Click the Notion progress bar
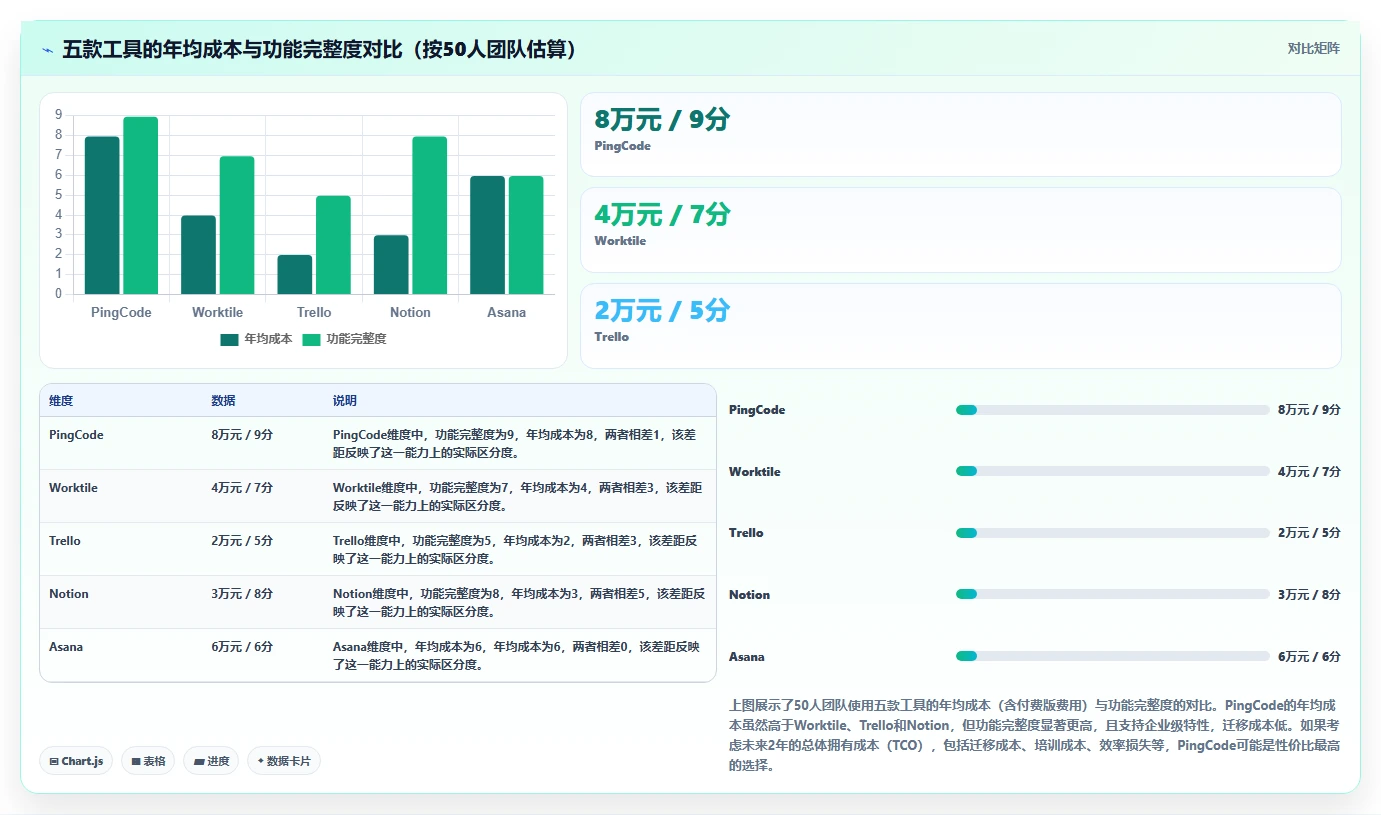Image resolution: width=1381 pixels, height=815 pixels. tap(1113, 594)
